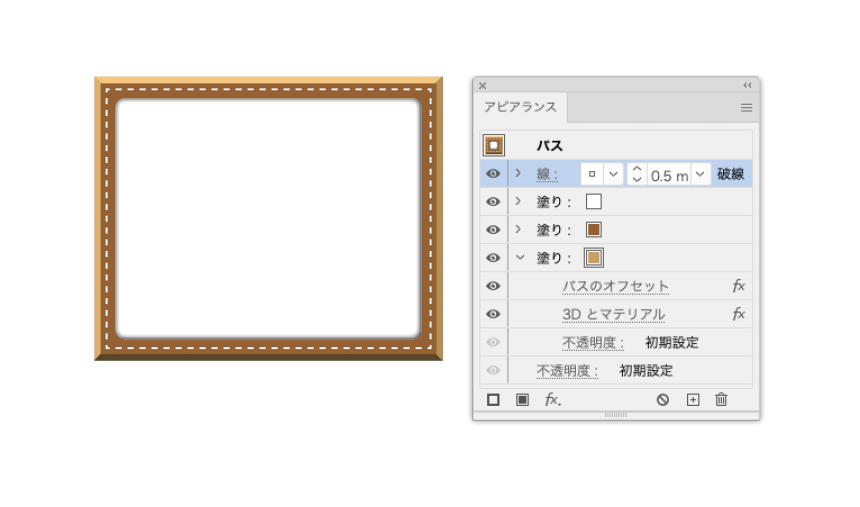Click the Clear Appearance icon
Image resolution: width=860 pixels, height=507 pixels.
point(662,400)
